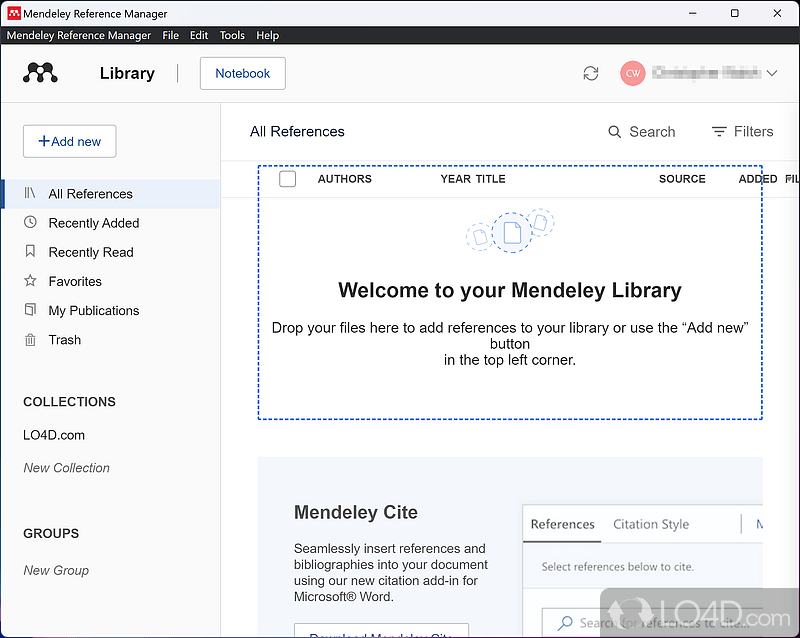
Task: Click the Mendeley Cite heading
Action: pos(356,512)
